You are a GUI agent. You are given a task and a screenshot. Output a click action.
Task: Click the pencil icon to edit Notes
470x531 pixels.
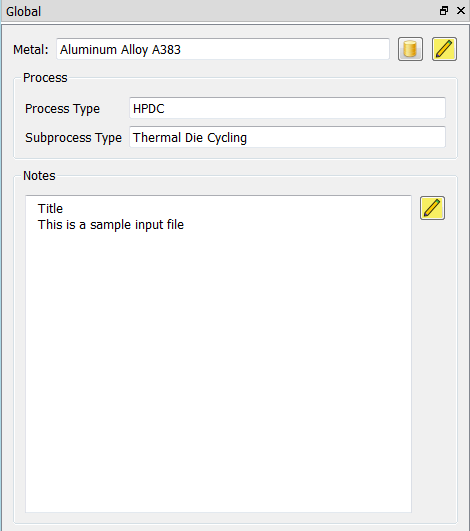coord(432,208)
